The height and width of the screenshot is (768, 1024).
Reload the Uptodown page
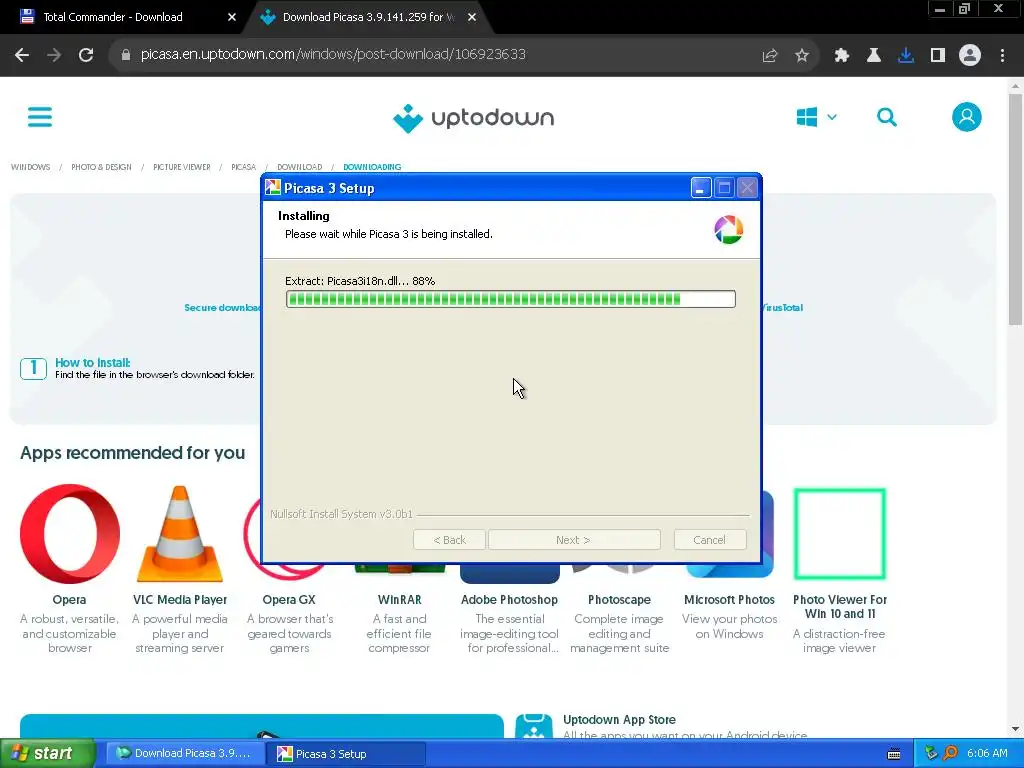86,55
